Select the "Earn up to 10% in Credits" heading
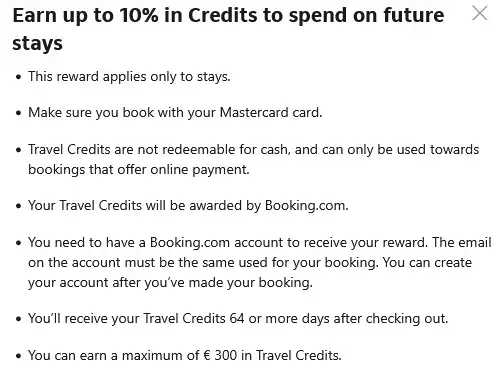494x380 pixels. (x=228, y=29)
